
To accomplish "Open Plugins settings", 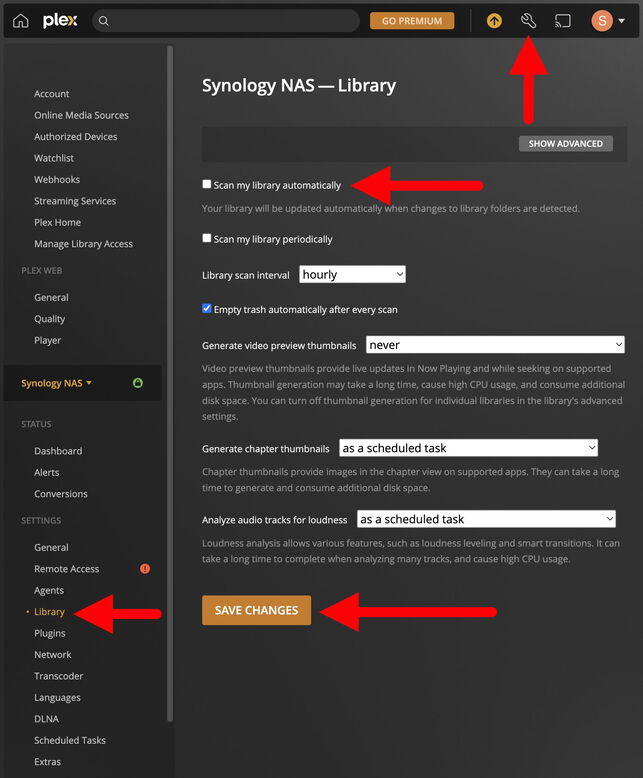I will tap(50, 633).
